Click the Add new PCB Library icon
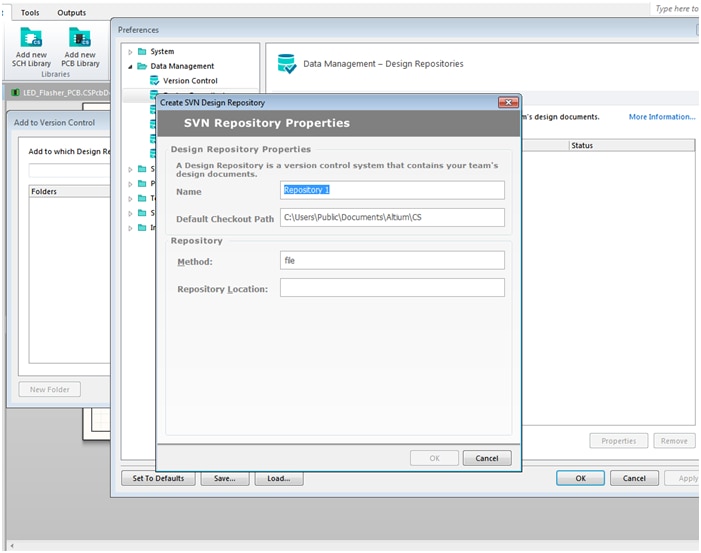701x553 pixels. tap(80, 38)
